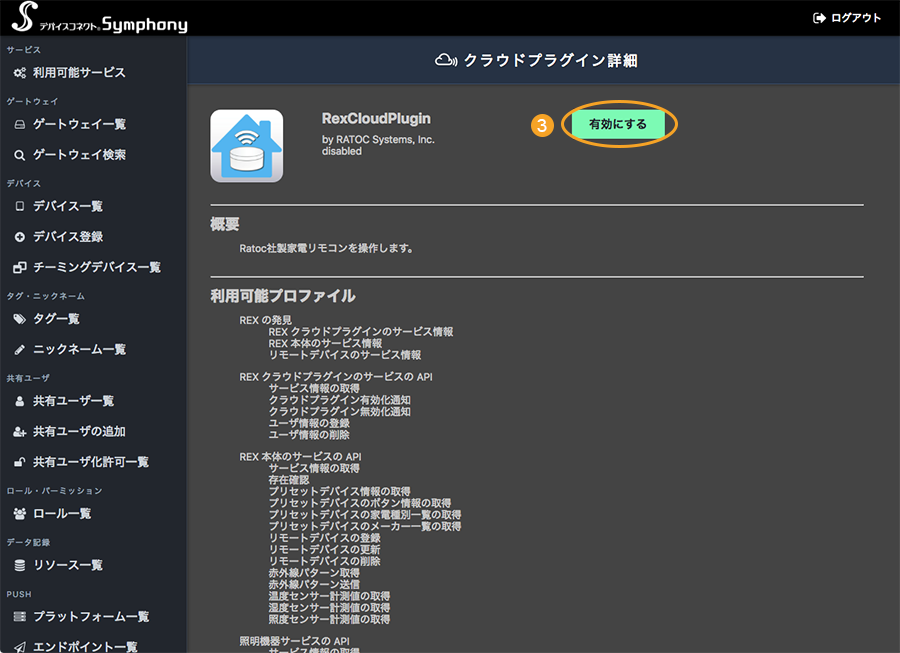Click the database icon for リソース一覧
Image resolution: width=900 pixels, height=653 pixels.
(20, 565)
